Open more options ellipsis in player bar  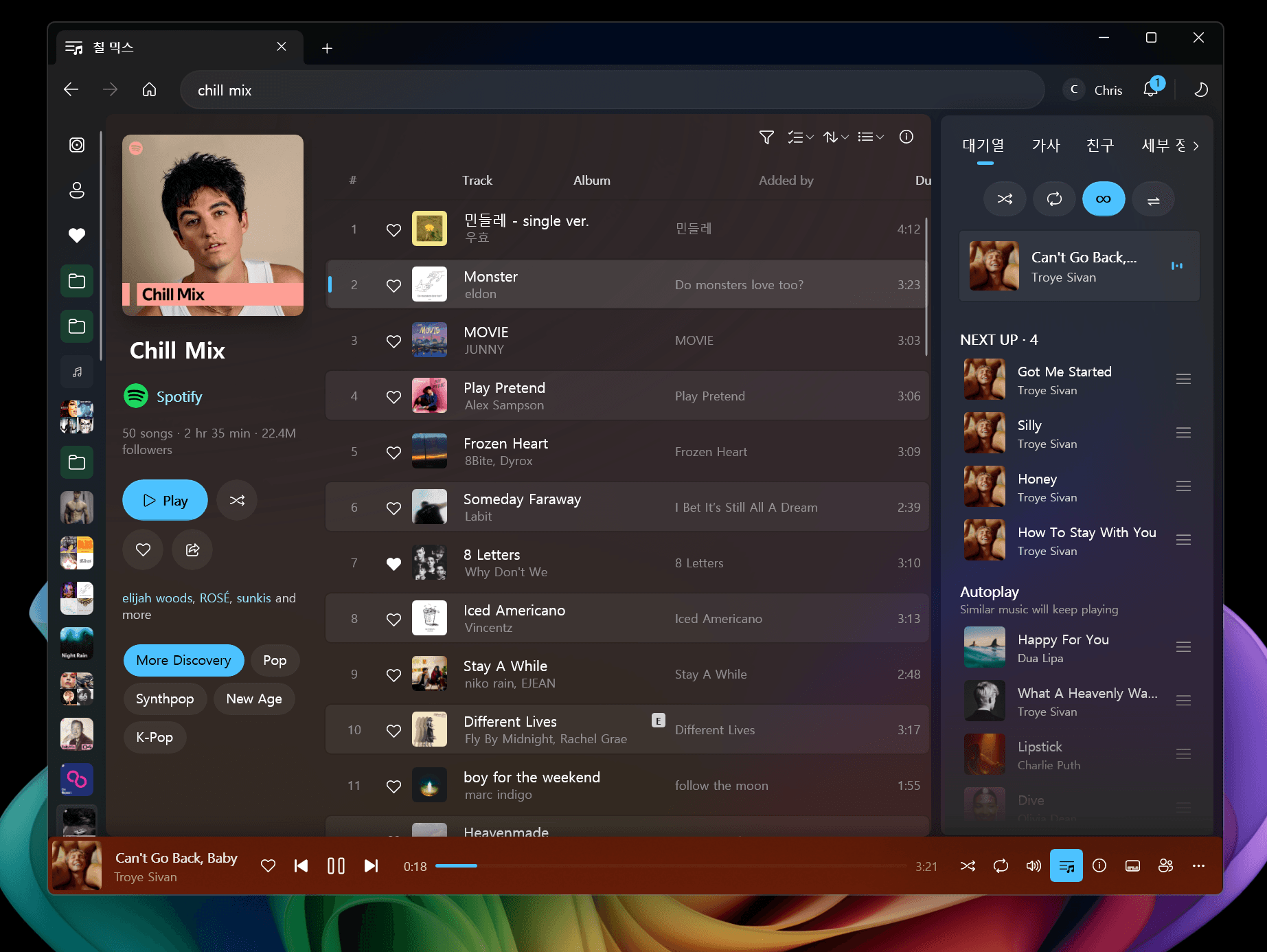tap(1198, 866)
